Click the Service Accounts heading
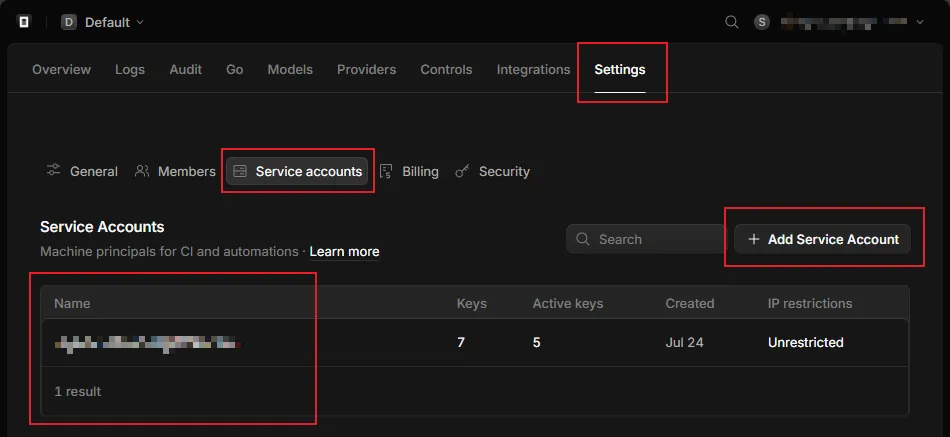The image size is (950, 437). [x=102, y=227]
